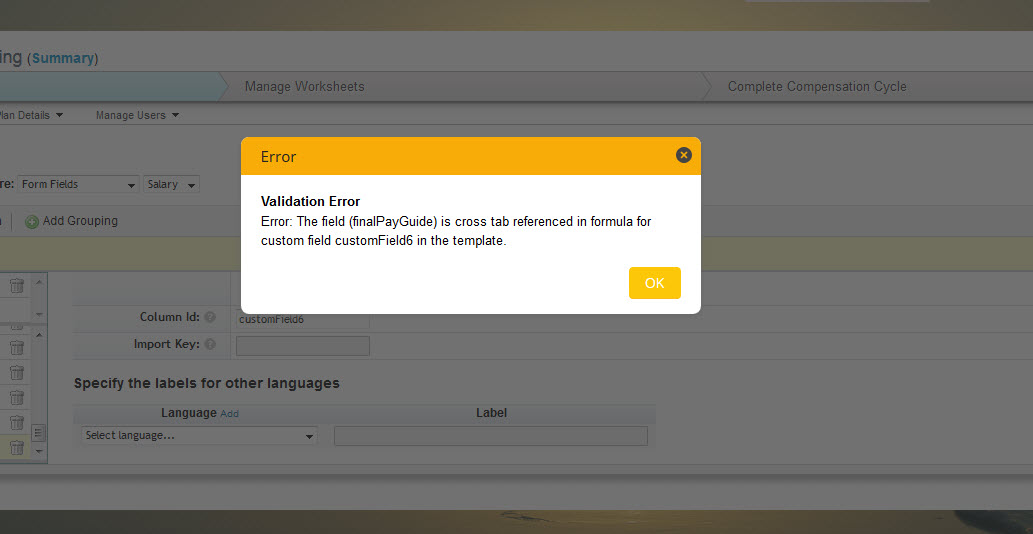This screenshot has height=534, width=1033.
Task: Show help for Column Id
Action: pos(210,317)
